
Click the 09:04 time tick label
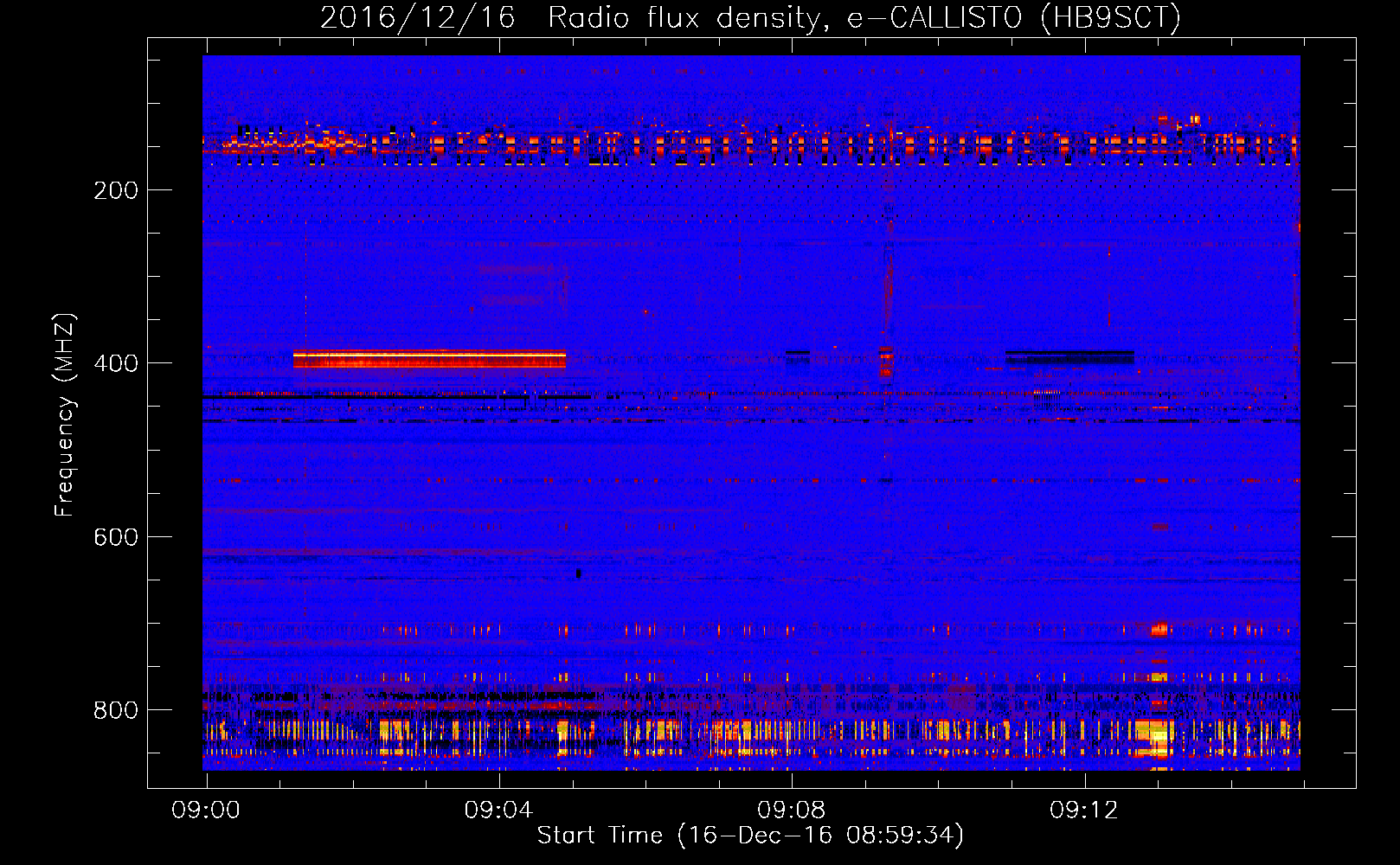click(498, 811)
